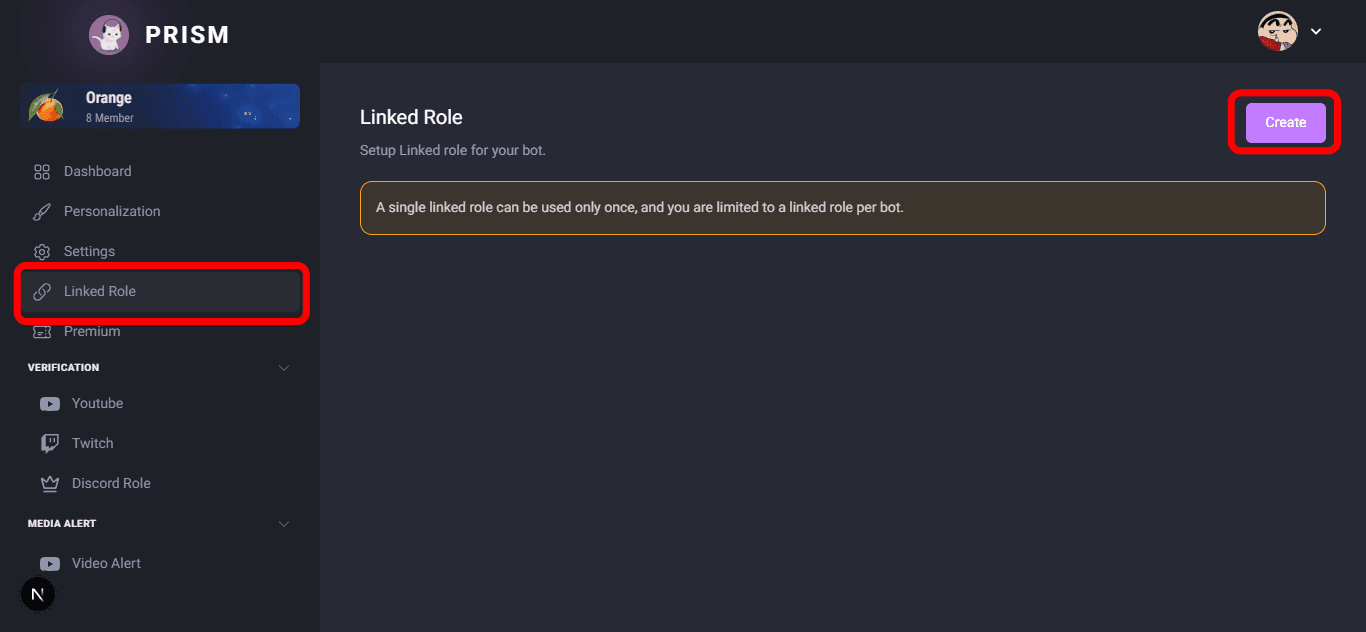Collapse the Verification section chevron
This screenshot has width=1366, height=632.
pyautogui.click(x=284, y=368)
